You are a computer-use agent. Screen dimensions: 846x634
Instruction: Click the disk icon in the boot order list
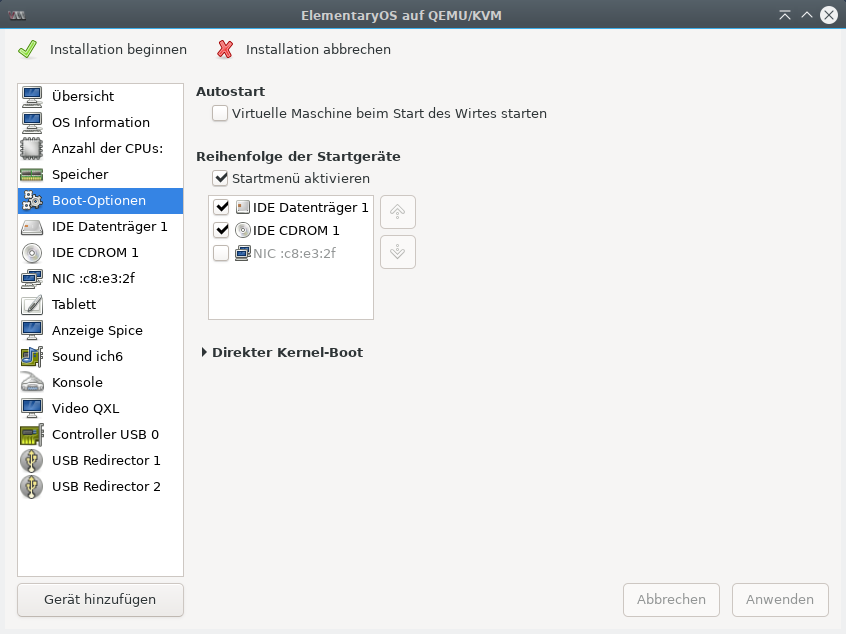click(x=243, y=207)
